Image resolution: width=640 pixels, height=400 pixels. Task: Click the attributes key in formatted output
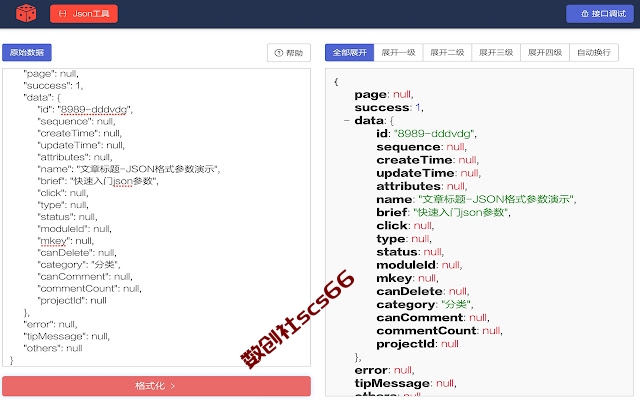point(409,187)
